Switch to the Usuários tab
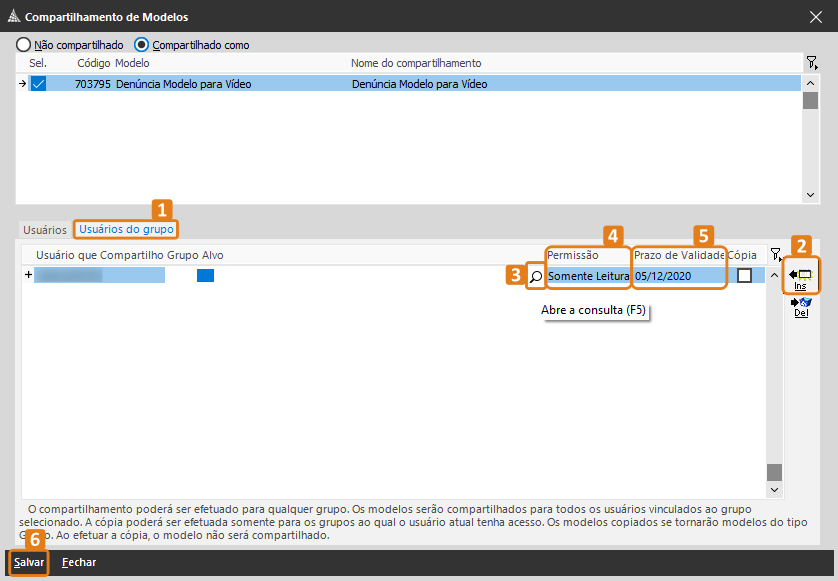The image size is (838, 581). pyautogui.click(x=44, y=230)
